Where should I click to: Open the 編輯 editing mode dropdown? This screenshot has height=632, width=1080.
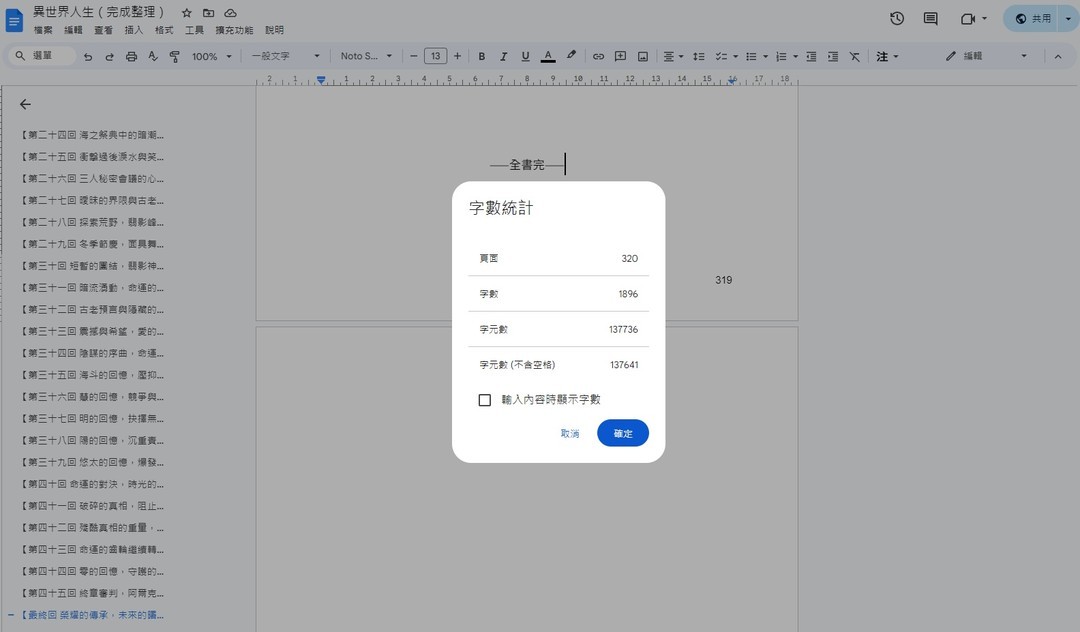tap(986, 56)
